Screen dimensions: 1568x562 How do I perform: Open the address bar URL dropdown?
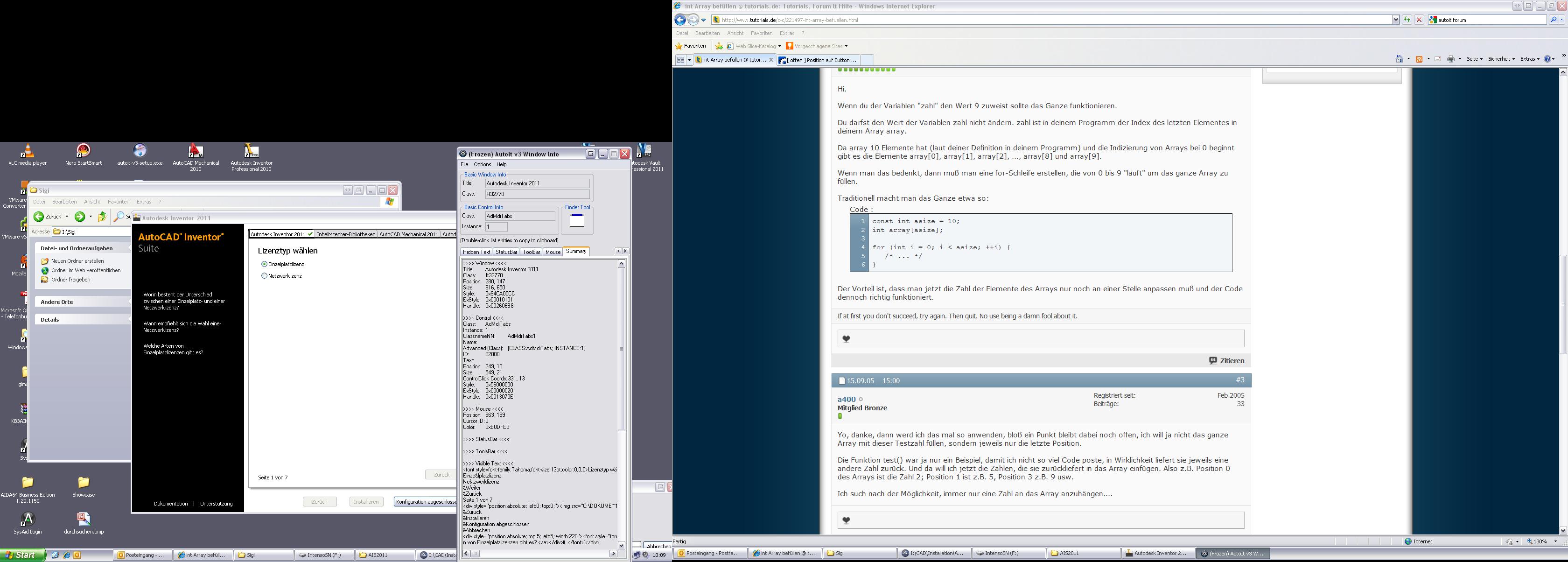click(1396, 20)
